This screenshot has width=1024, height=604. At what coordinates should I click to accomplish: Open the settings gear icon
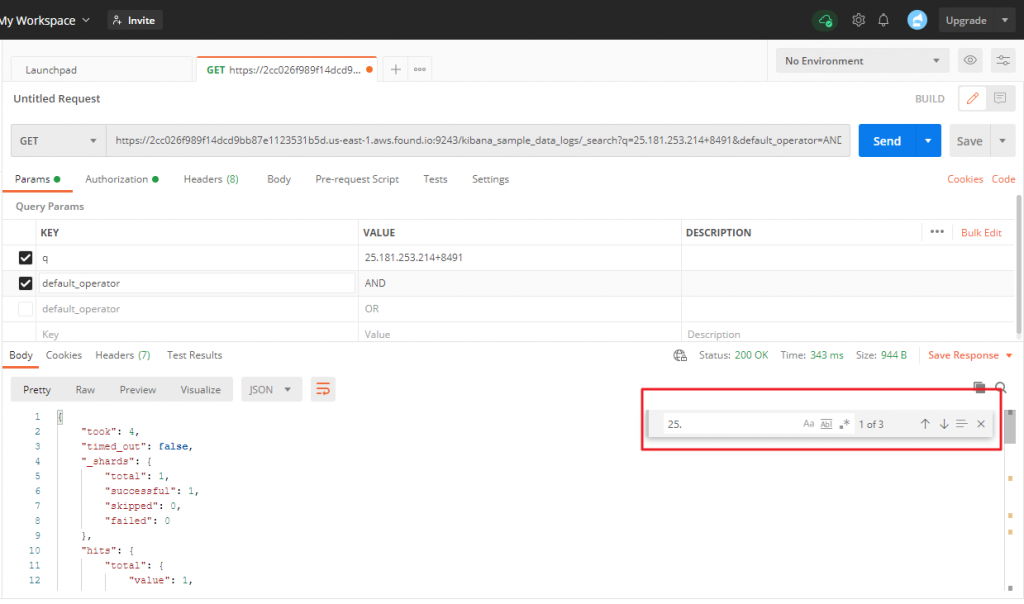[858, 20]
